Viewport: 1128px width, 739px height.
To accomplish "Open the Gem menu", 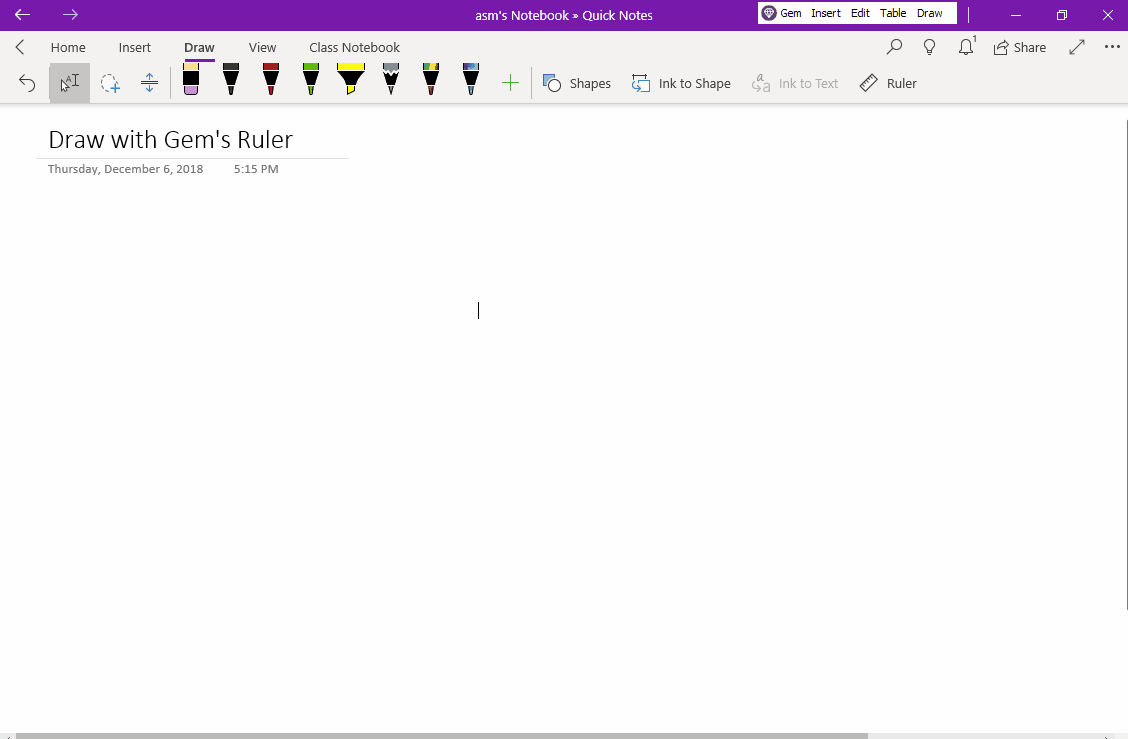I will point(781,13).
